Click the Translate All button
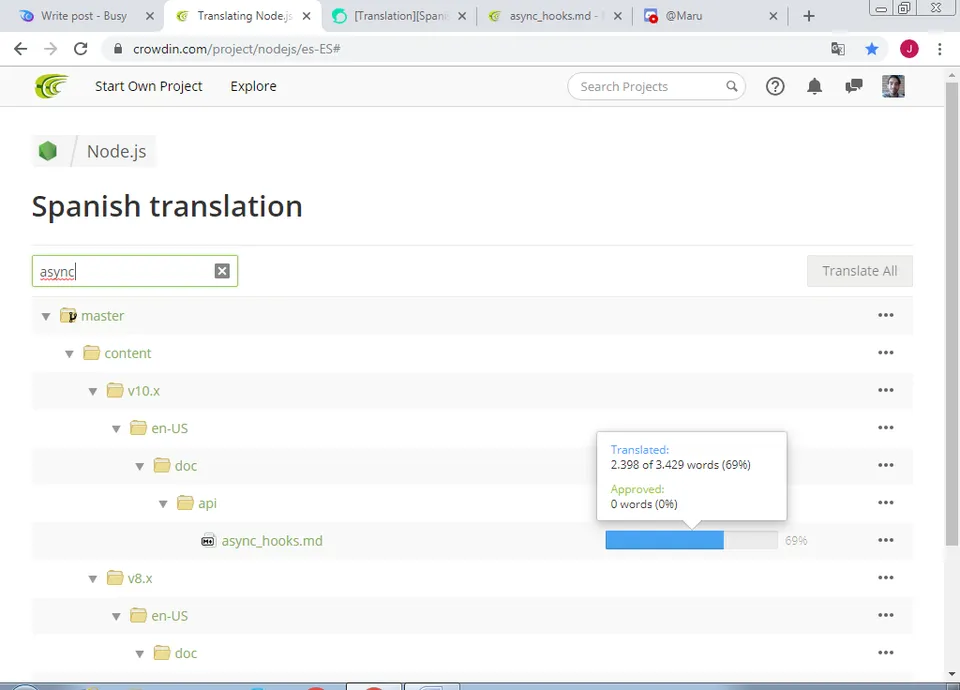This screenshot has width=960, height=690. (860, 271)
